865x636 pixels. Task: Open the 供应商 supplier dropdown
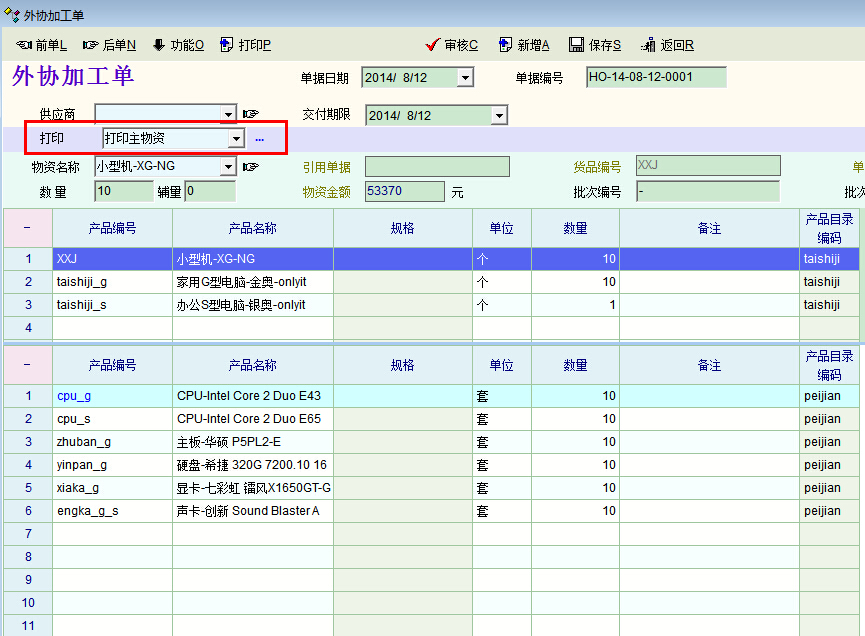click(x=229, y=114)
